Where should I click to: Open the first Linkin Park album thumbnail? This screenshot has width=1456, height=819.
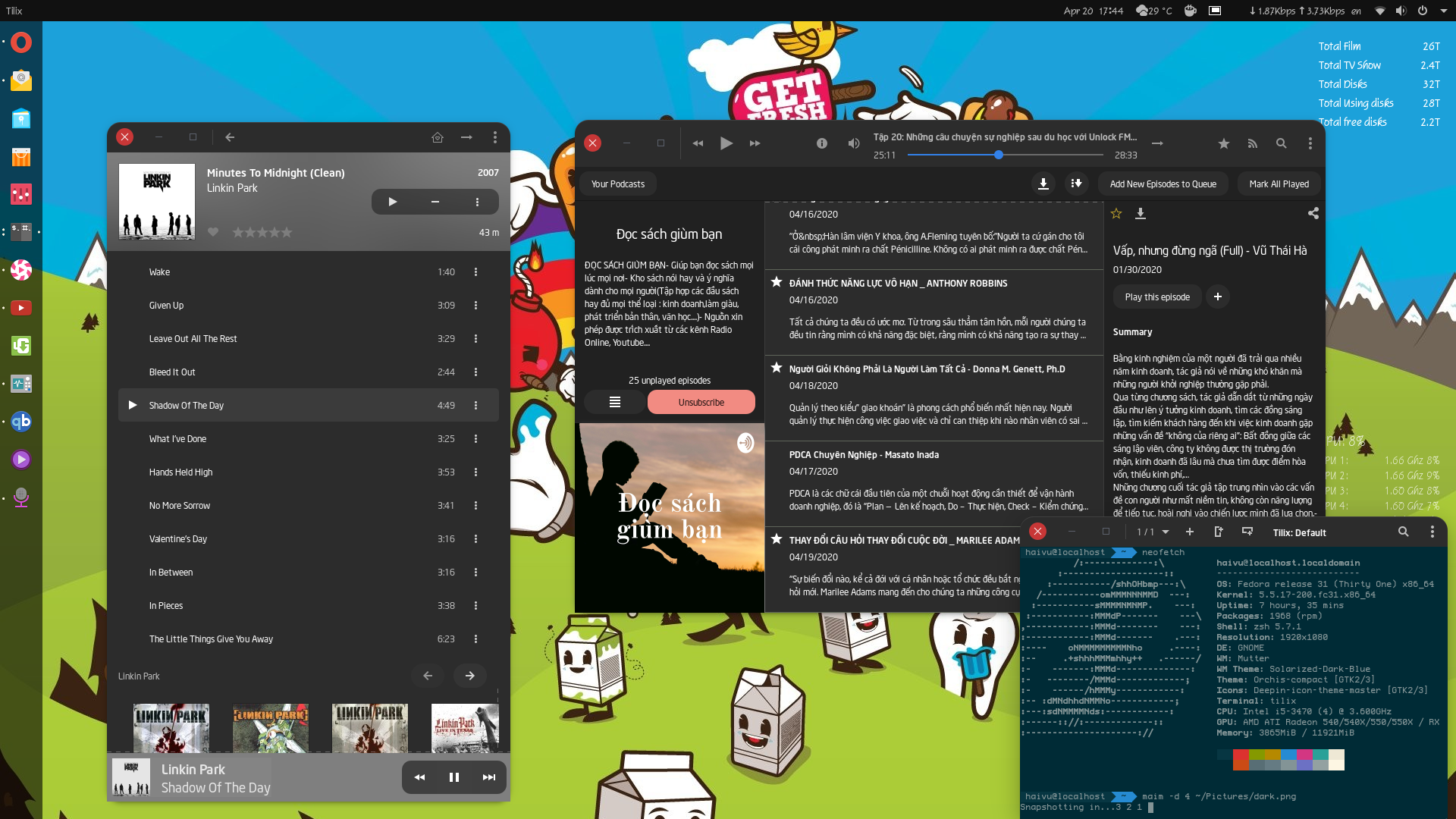click(171, 728)
